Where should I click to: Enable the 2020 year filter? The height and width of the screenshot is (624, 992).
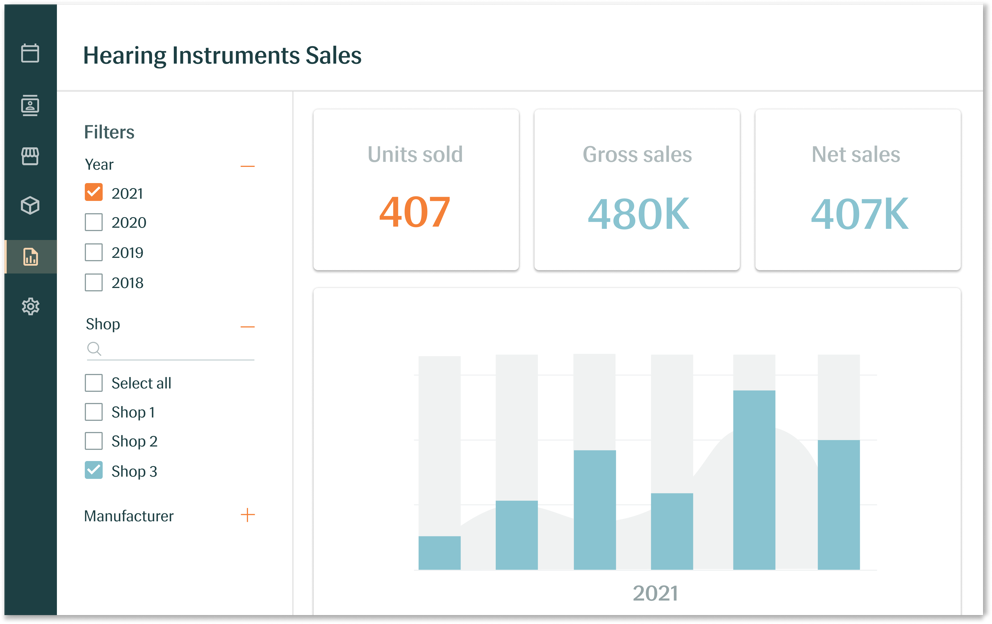tap(94, 222)
